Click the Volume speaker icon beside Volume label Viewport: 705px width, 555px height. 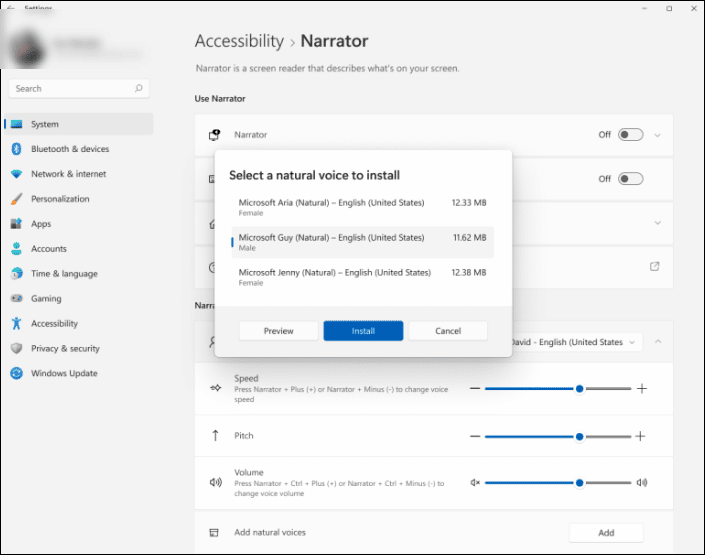(x=215, y=482)
